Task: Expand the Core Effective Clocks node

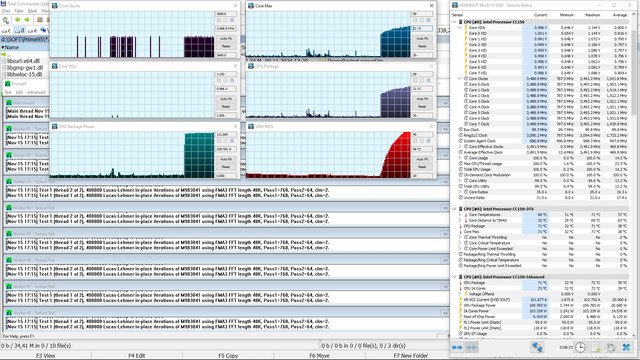Action: click(x=460, y=147)
